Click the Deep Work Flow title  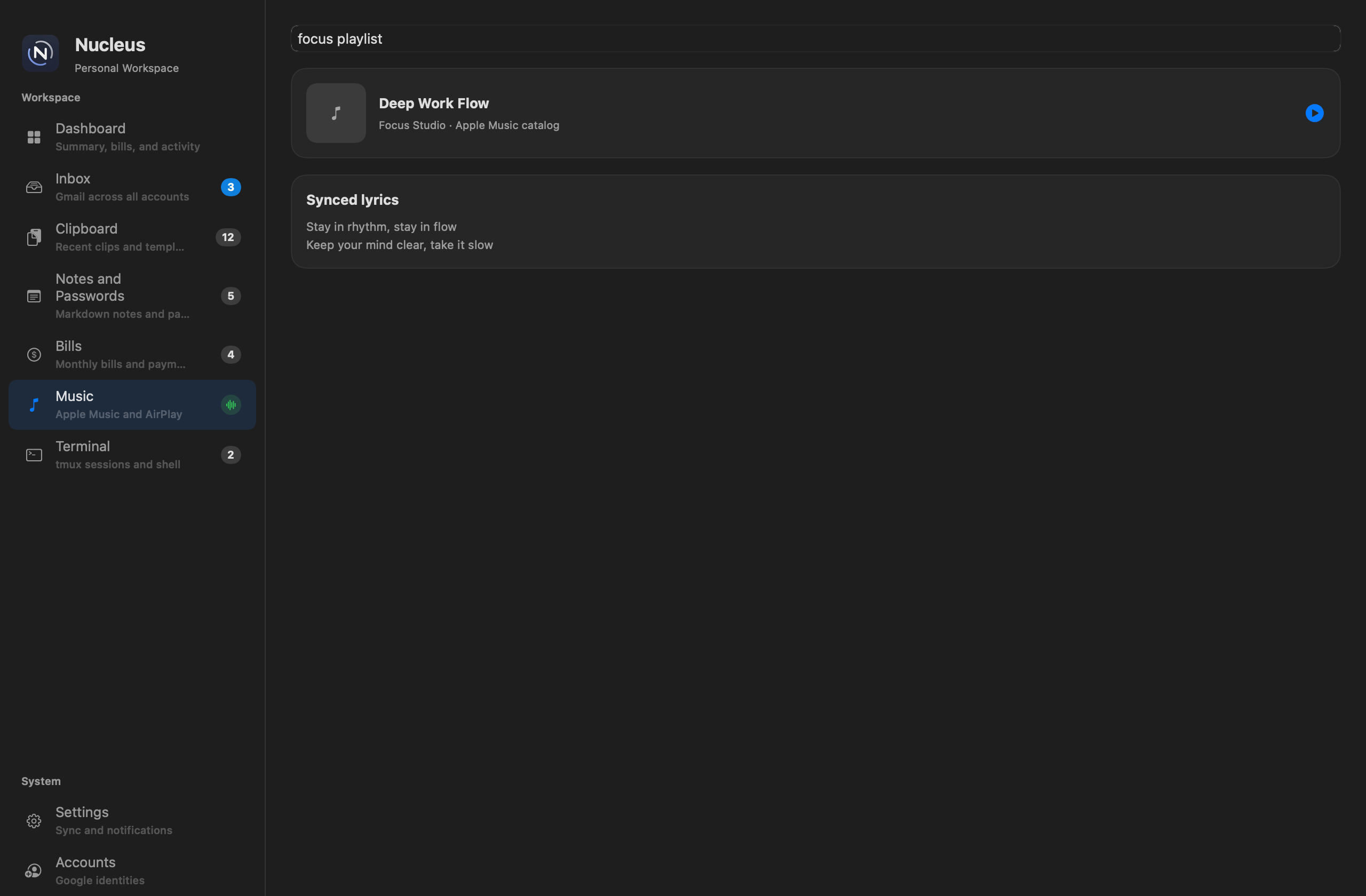[x=434, y=103]
